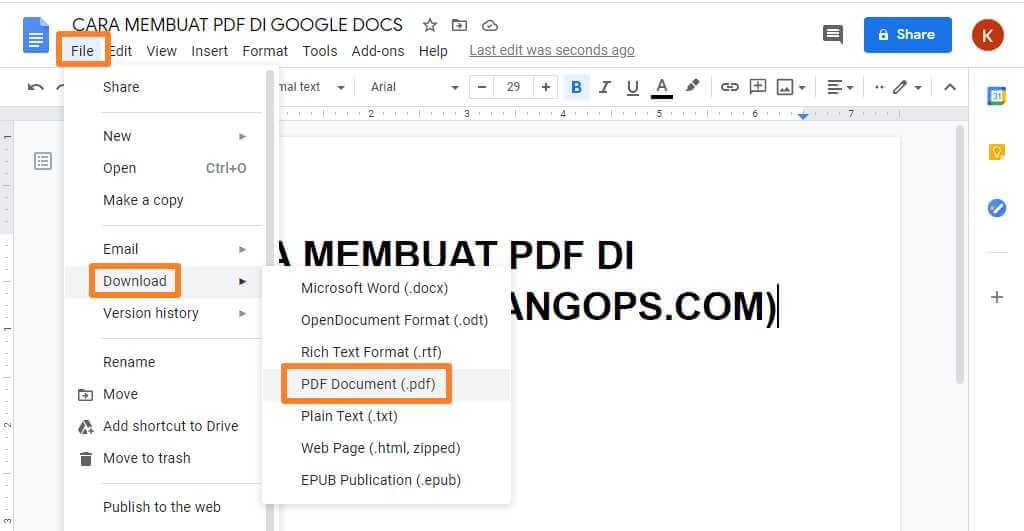Hide the menus with chevron
1024x531 pixels.
tap(950, 87)
